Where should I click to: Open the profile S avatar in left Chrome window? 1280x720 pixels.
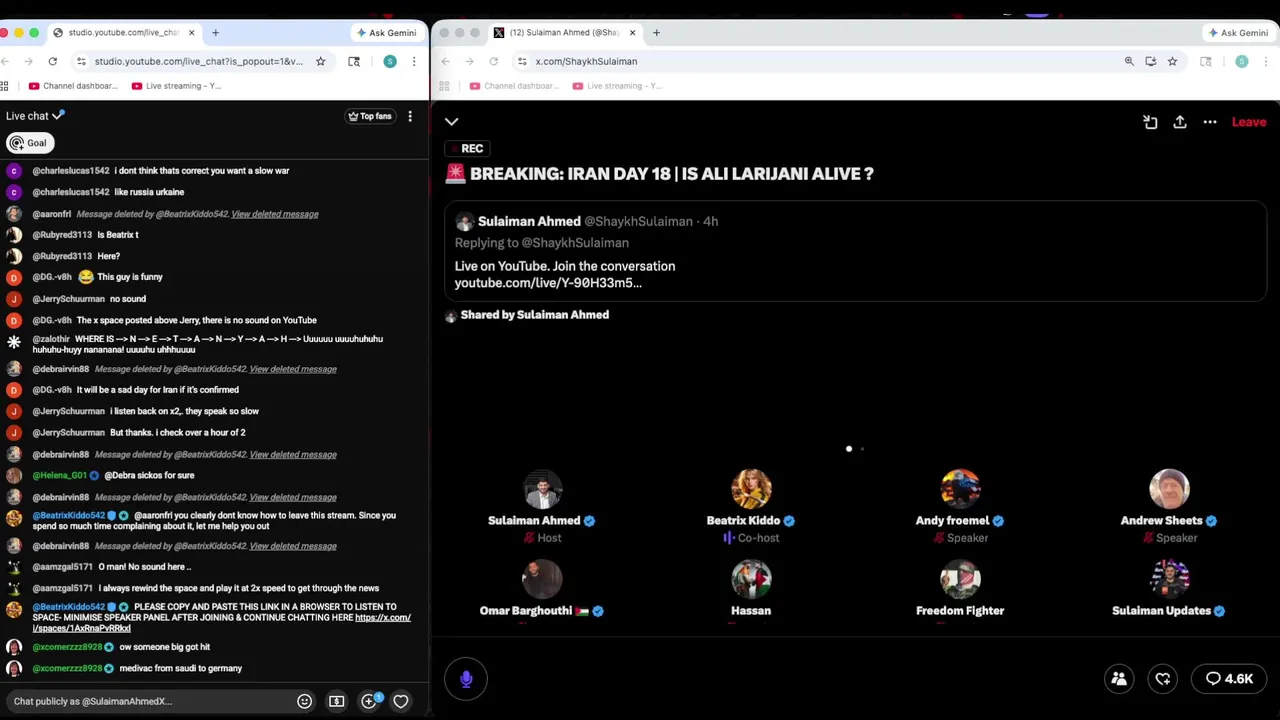[x=390, y=61]
